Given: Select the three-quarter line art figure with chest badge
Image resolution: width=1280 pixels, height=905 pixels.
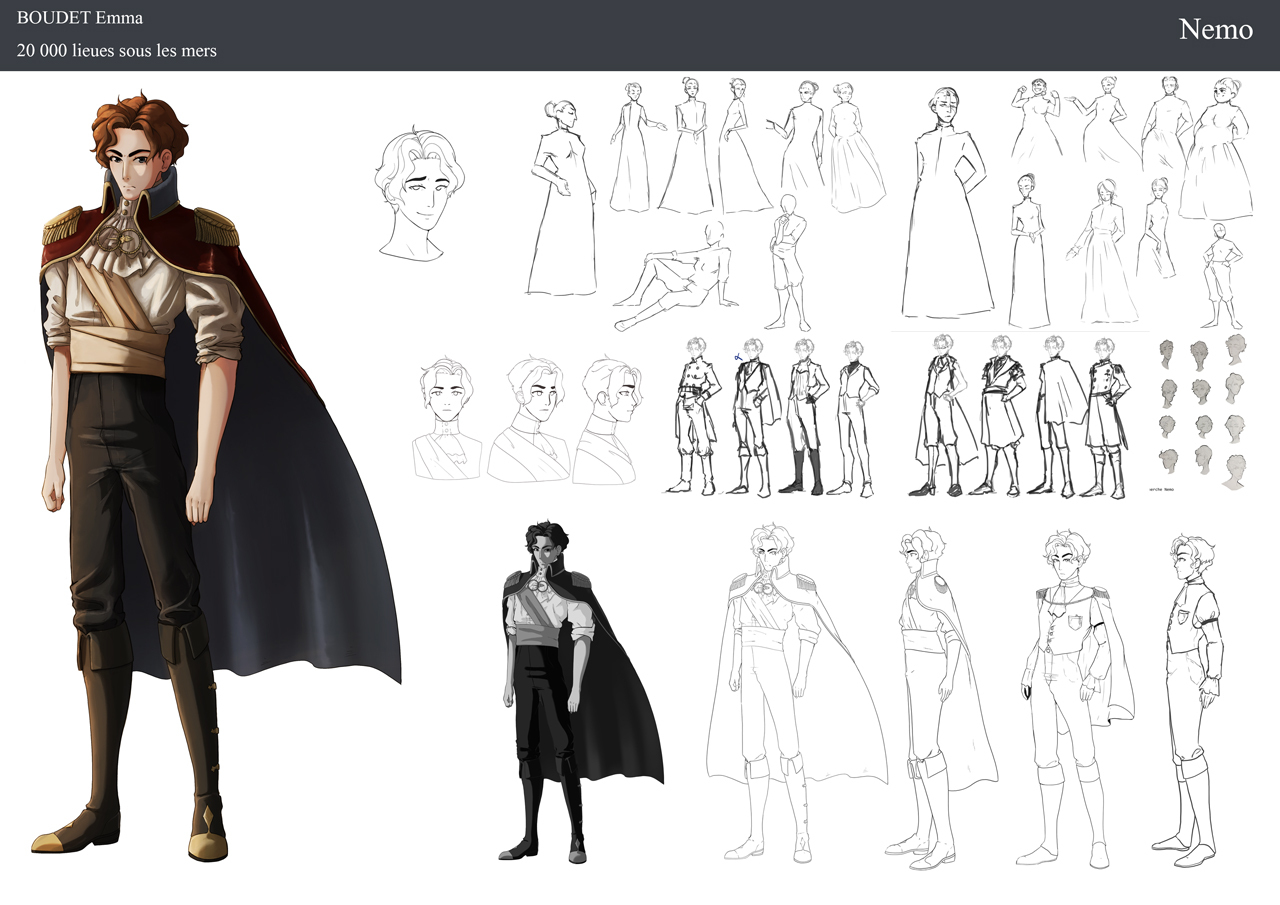Looking at the screenshot, I should coord(1076,697).
